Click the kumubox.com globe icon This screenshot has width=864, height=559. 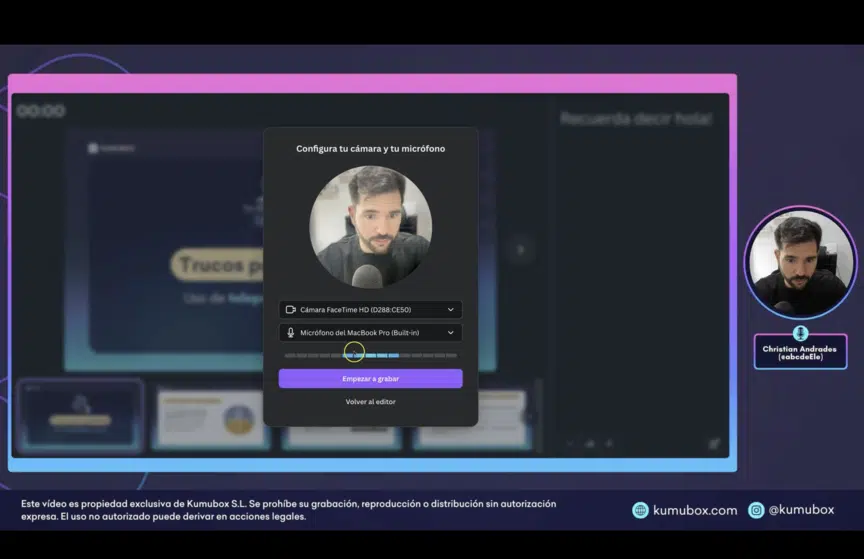pyautogui.click(x=640, y=510)
